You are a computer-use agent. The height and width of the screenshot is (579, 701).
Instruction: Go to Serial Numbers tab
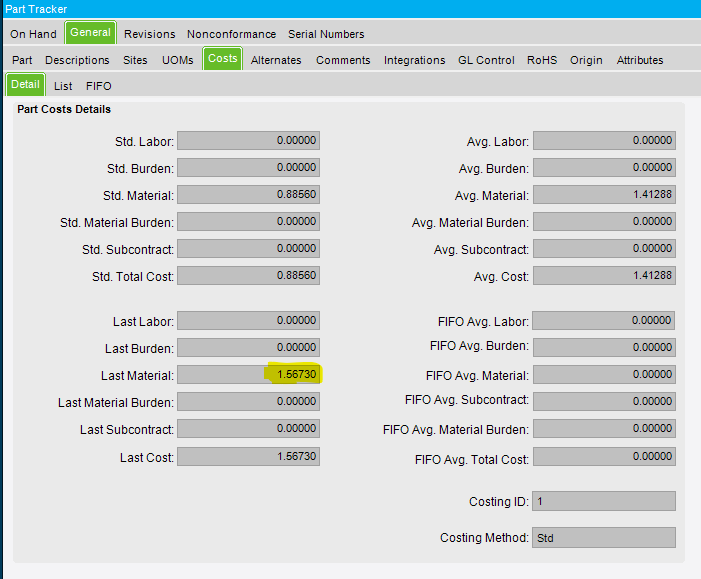(x=326, y=34)
